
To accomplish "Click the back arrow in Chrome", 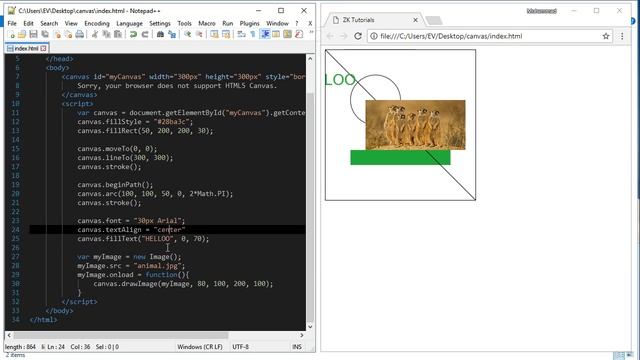I will pyautogui.click(x=330, y=36).
